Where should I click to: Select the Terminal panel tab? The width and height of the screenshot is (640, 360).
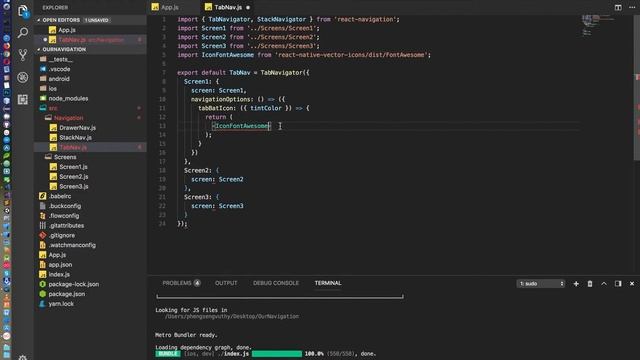click(328, 283)
